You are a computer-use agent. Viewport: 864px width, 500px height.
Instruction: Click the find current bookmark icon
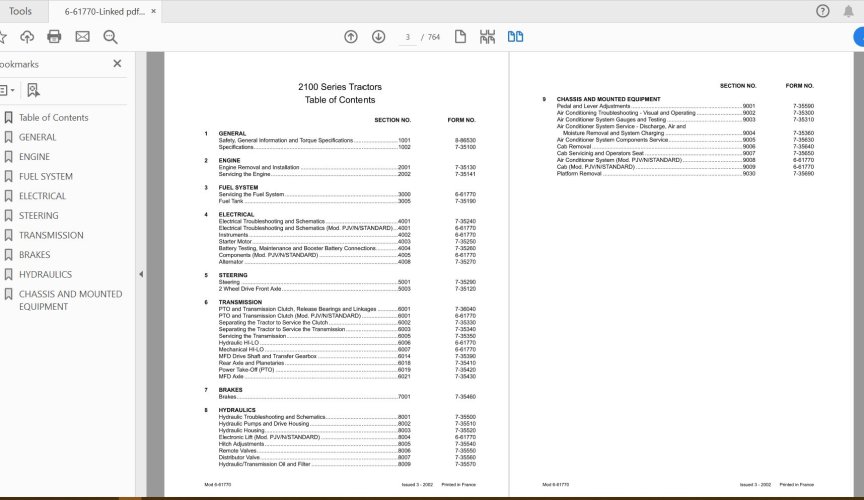click(33, 90)
